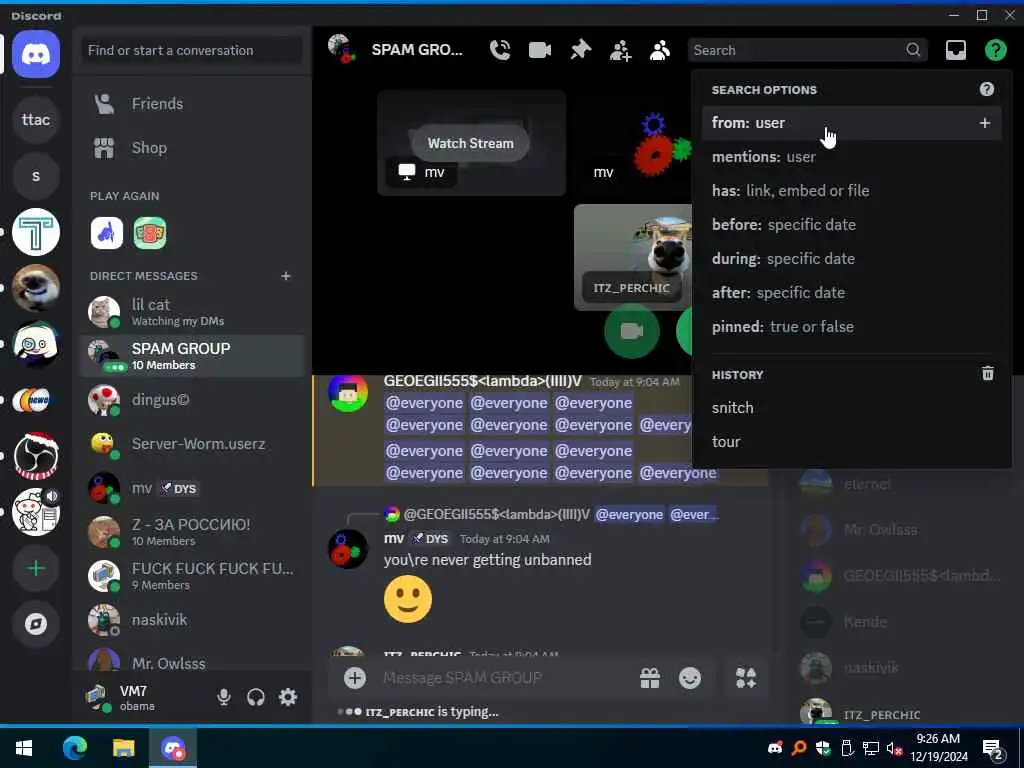Launch the green Play Again game icon
1024x768 pixels.
click(150, 233)
